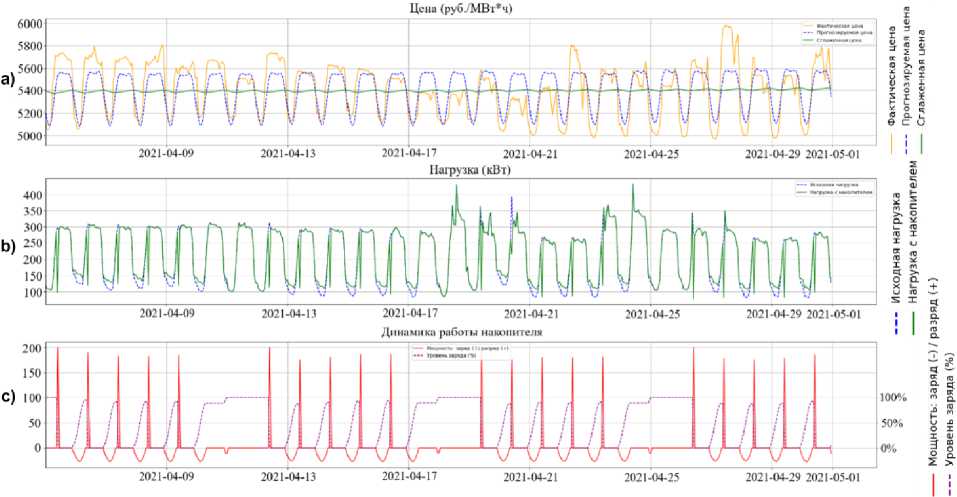Screen dimensions: 957x497
Task: Click date '2021-05-01' under price chart
Action: [x=834, y=154]
